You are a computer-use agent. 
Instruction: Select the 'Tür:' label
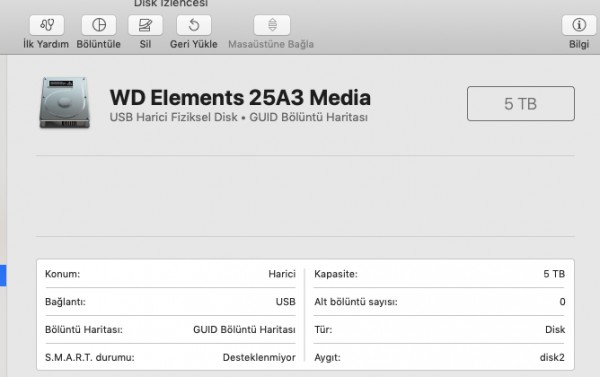323,330
